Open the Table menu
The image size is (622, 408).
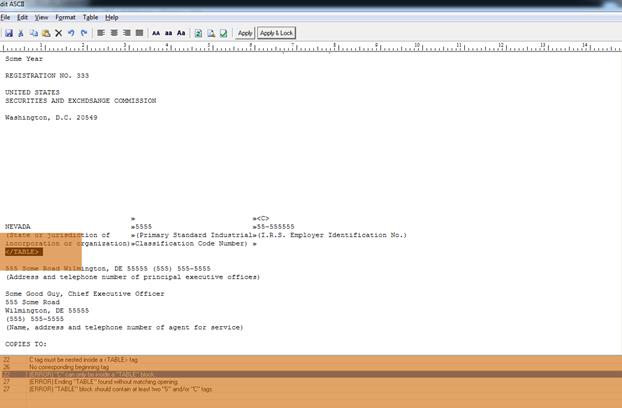(90, 17)
